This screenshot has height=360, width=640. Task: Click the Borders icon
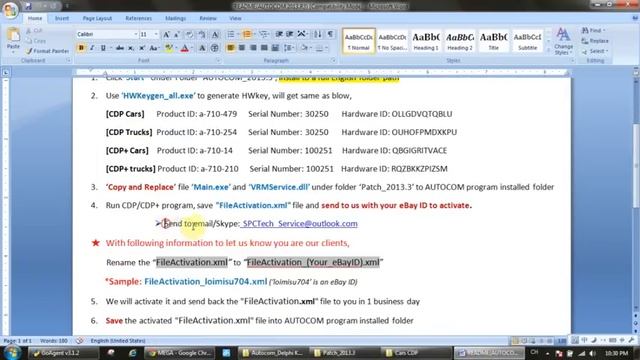point(319,48)
